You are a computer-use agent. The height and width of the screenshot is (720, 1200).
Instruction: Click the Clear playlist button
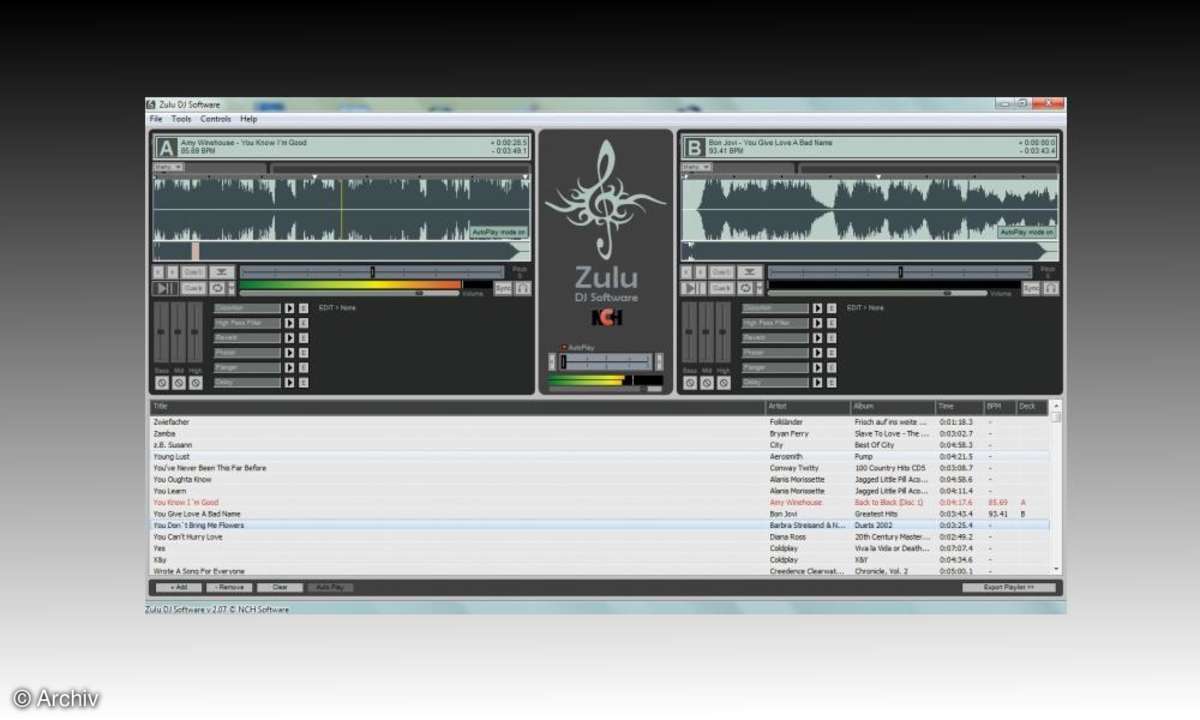click(x=280, y=587)
